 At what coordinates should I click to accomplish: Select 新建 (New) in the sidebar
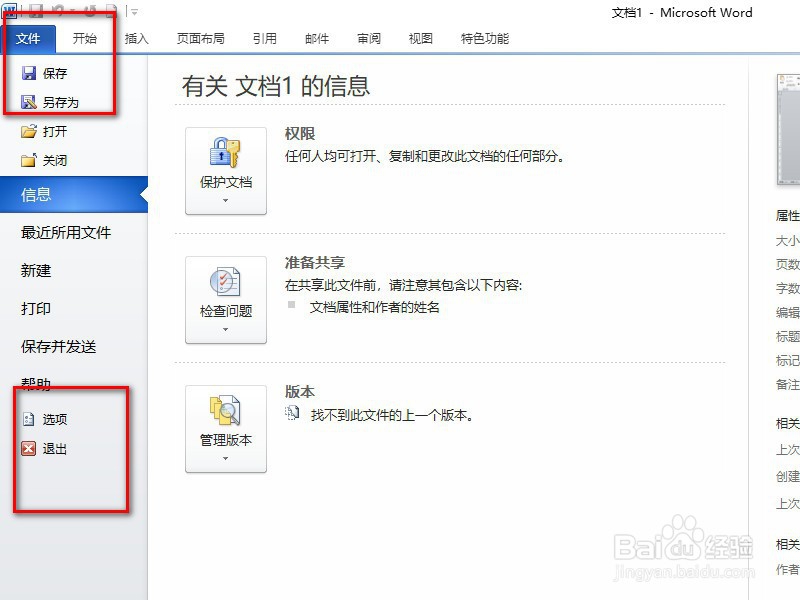pos(36,270)
